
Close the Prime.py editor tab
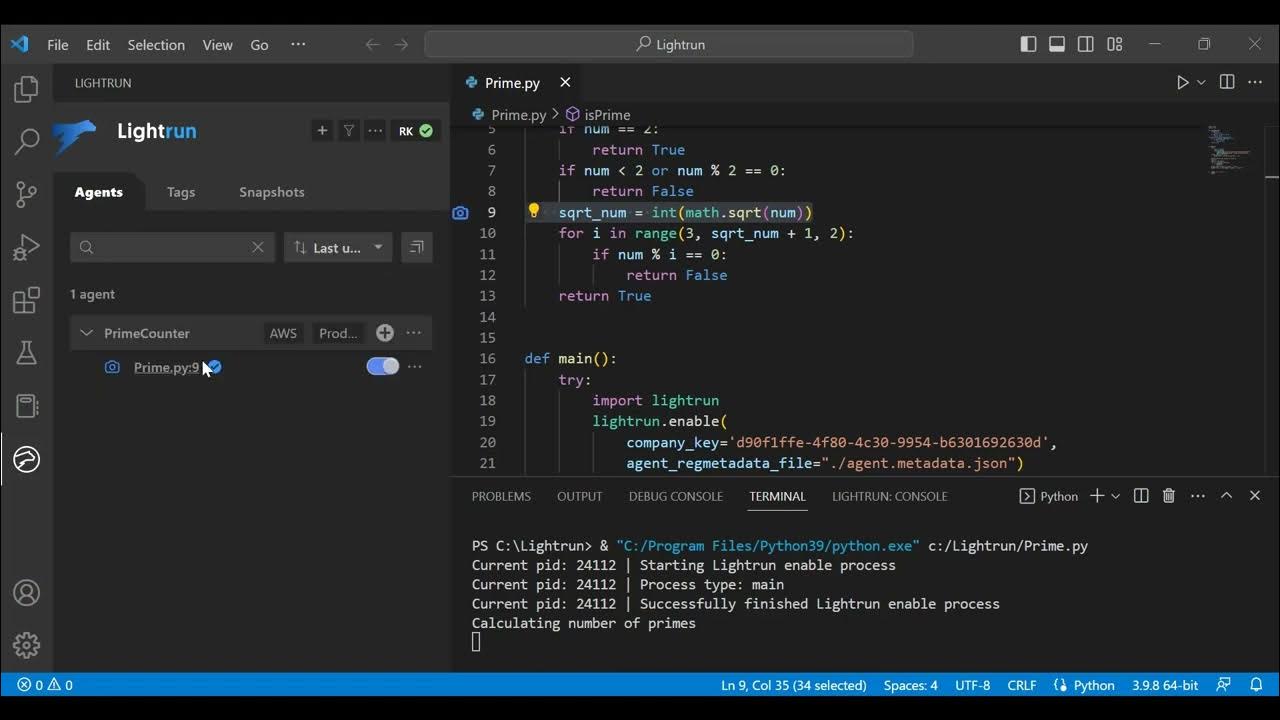[x=565, y=82]
